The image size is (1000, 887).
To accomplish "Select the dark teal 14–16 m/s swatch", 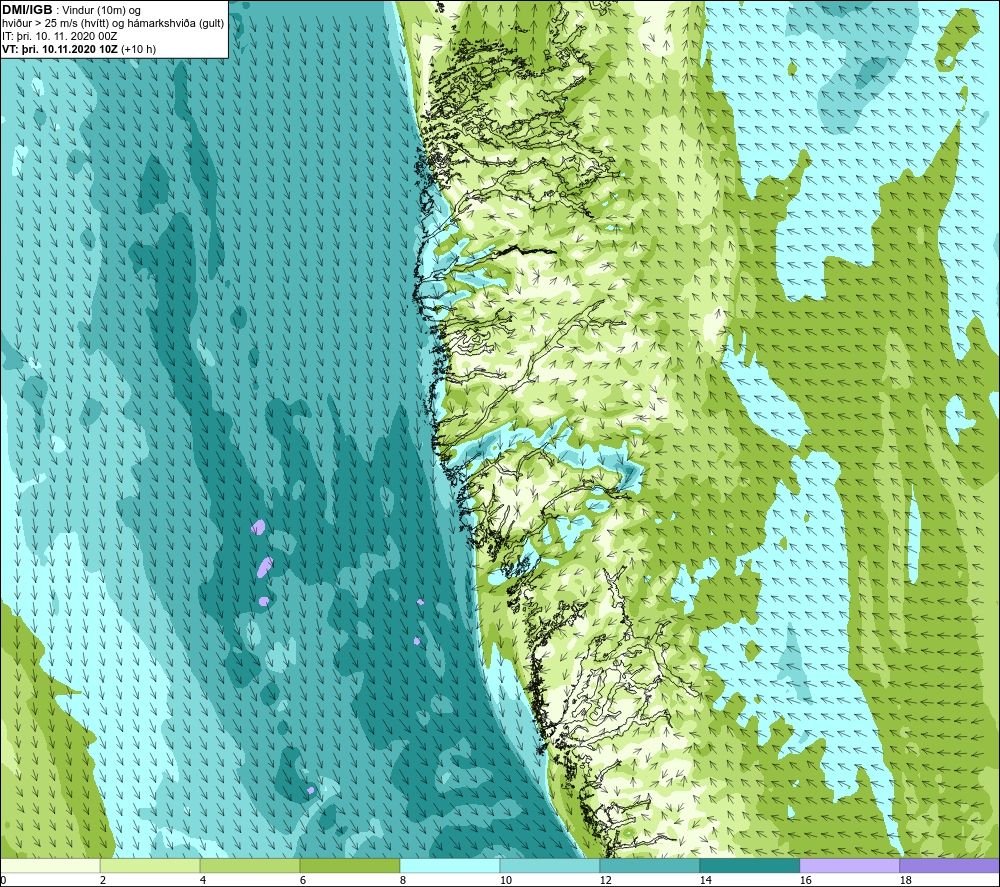I will (x=749, y=865).
